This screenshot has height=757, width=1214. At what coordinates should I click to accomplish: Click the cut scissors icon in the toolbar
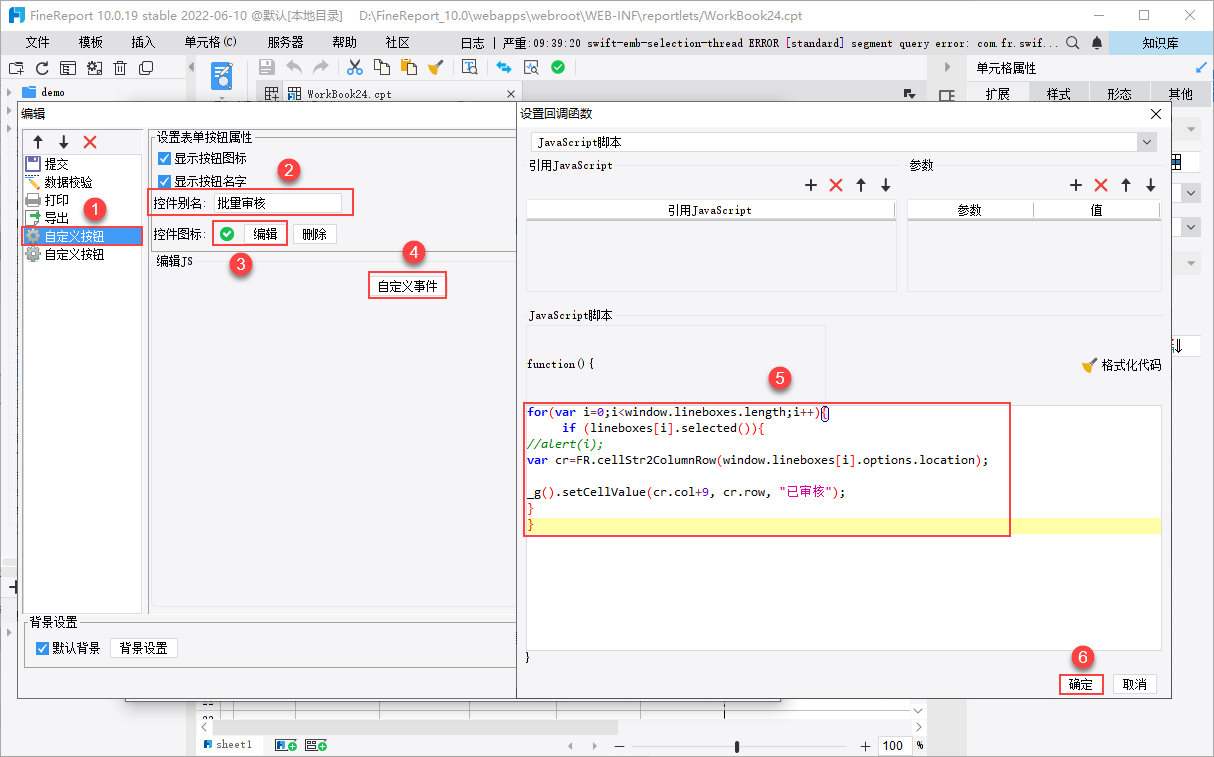click(354, 67)
